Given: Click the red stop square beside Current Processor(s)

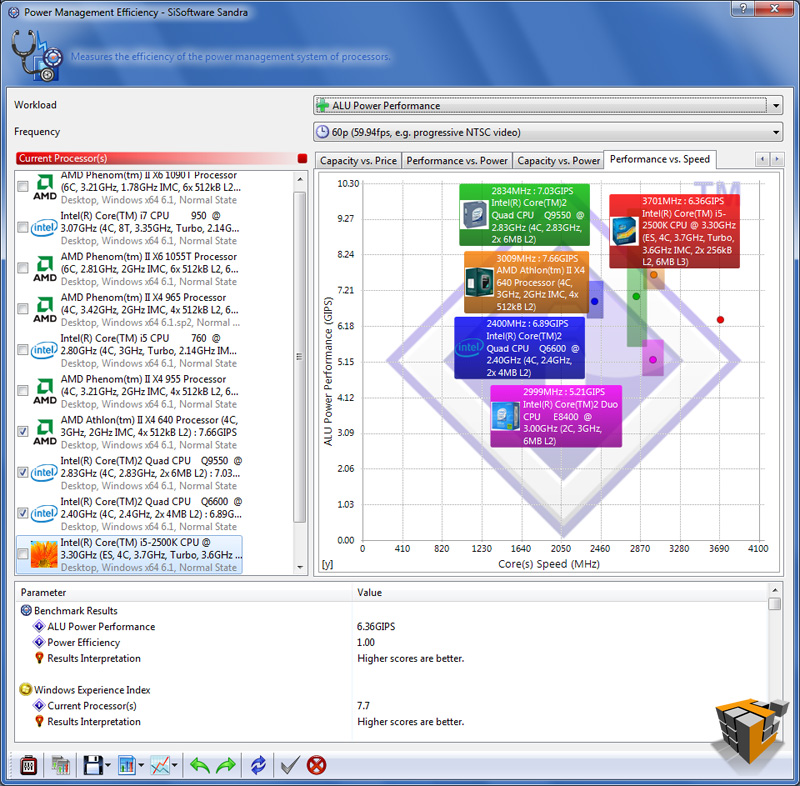Looking at the screenshot, I should pyautogui.click(x=302, y=158).
